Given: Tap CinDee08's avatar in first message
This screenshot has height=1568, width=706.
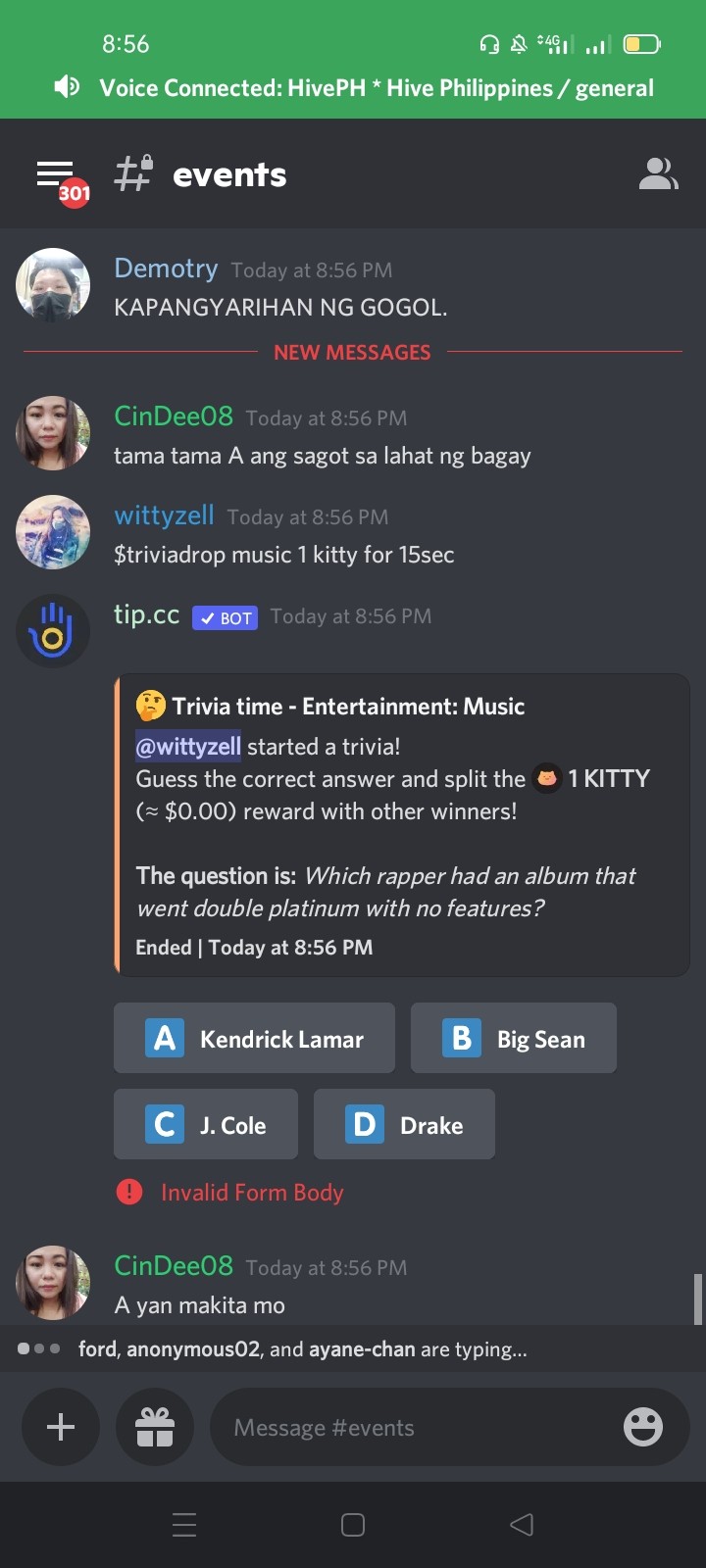Looking at the screenshot, I should (53, 433).
